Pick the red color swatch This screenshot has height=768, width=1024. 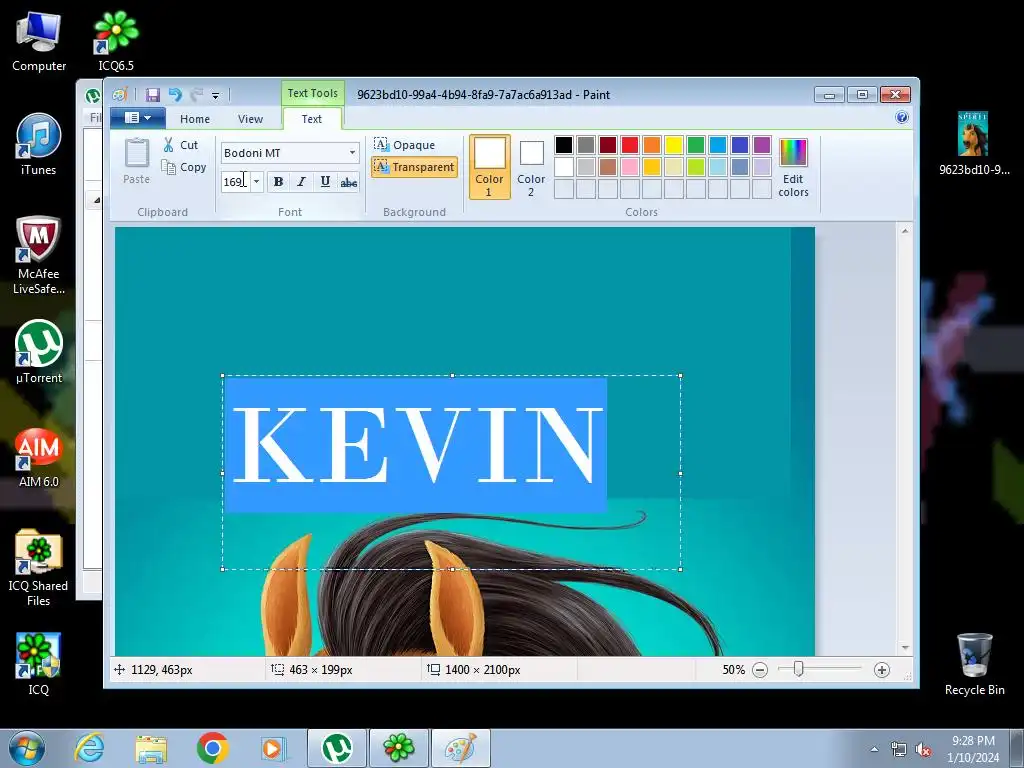[x=630, y=144]
